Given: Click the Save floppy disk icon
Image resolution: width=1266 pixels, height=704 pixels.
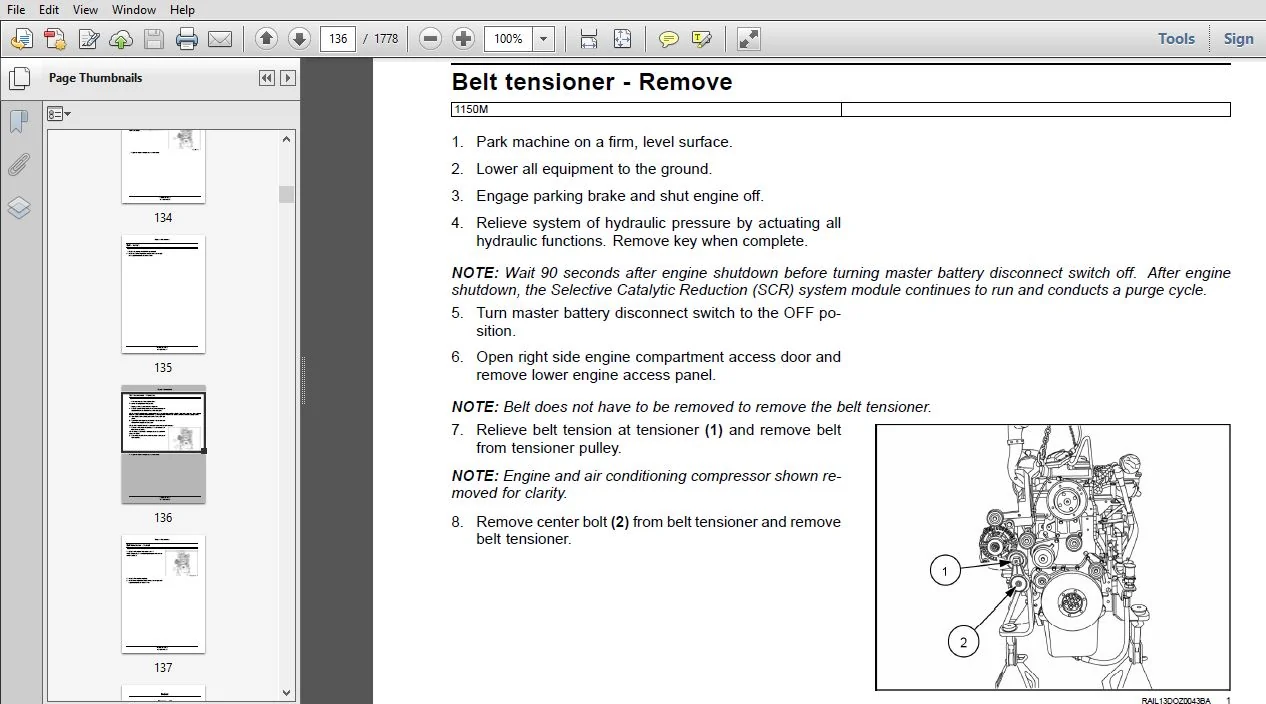Looking at the screenshot, I should (154, 39).
